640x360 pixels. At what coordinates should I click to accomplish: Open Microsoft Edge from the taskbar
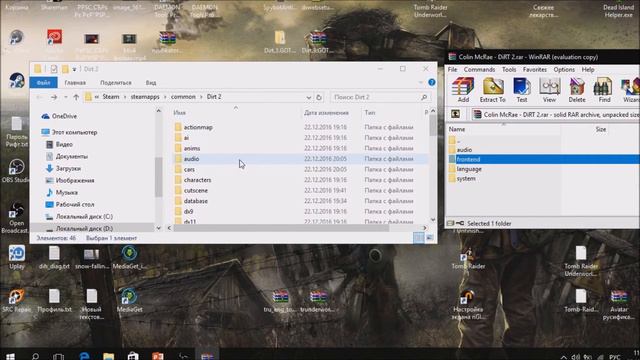(84, 356)
